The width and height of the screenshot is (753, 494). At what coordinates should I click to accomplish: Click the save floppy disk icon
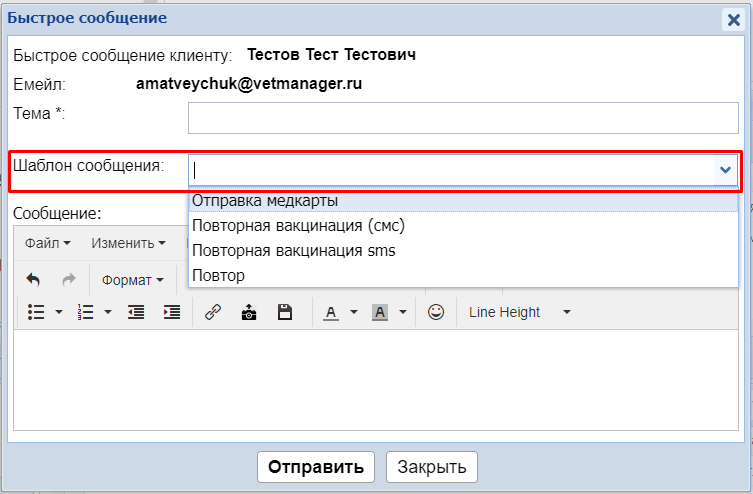tap(285, 312)
